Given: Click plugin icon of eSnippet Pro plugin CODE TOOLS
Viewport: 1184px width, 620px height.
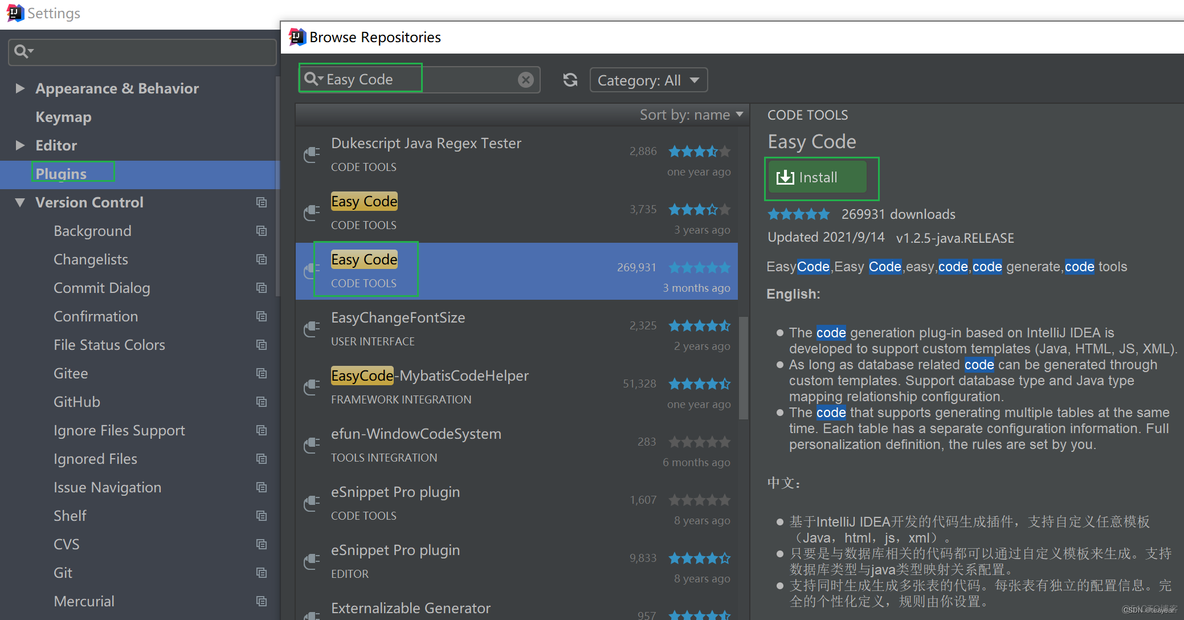Looking at the screenshot, I should pos(311,504).
